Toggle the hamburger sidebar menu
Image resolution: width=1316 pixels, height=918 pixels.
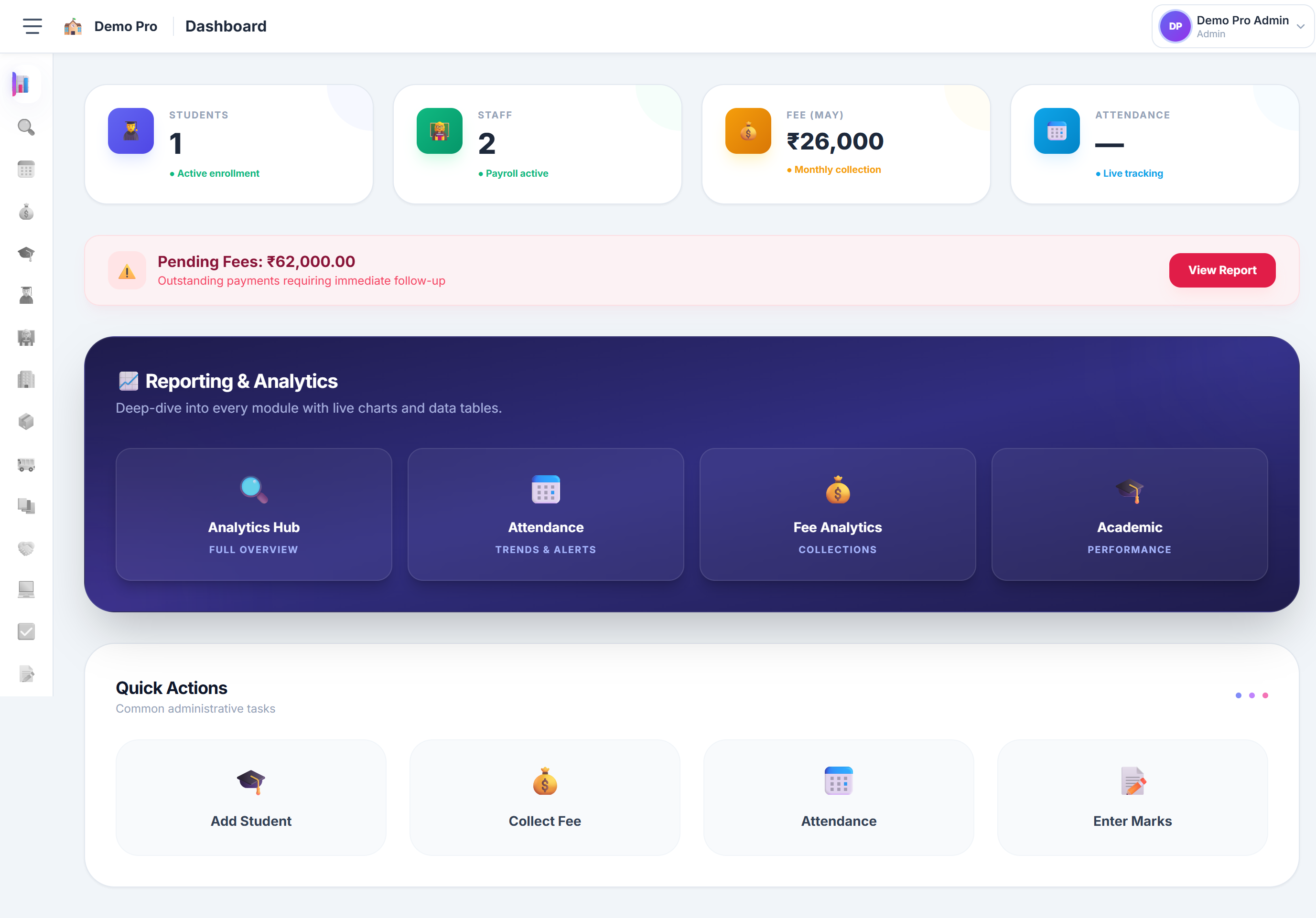point(32,26)
